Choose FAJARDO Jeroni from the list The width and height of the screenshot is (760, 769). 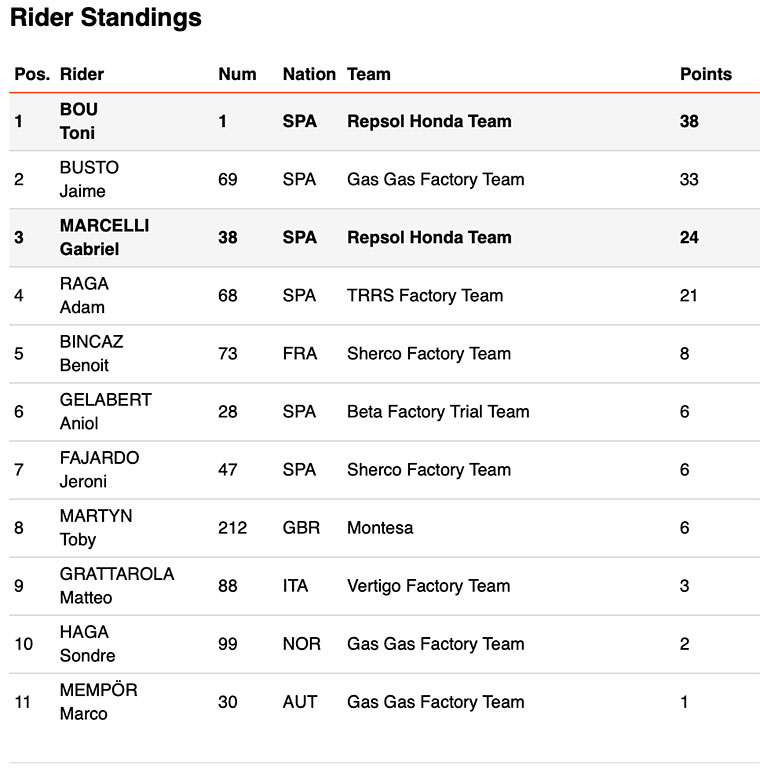point(99,469)
